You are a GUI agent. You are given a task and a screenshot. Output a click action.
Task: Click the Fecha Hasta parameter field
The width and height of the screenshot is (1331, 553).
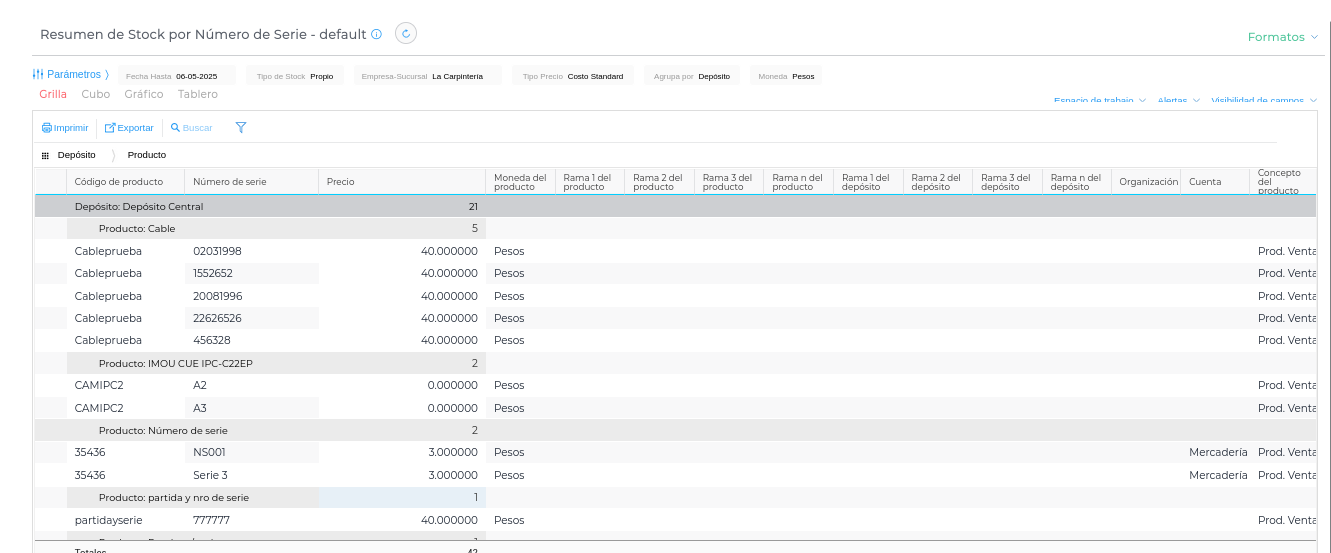177,76
